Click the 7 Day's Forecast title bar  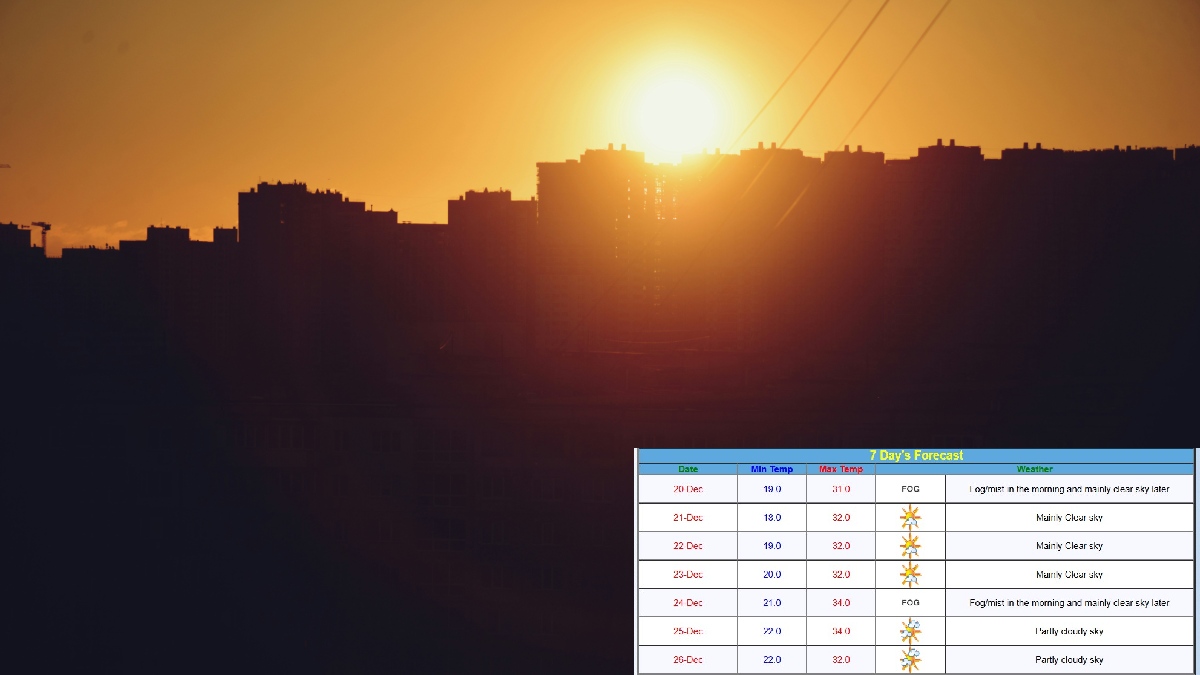[915, 455]
